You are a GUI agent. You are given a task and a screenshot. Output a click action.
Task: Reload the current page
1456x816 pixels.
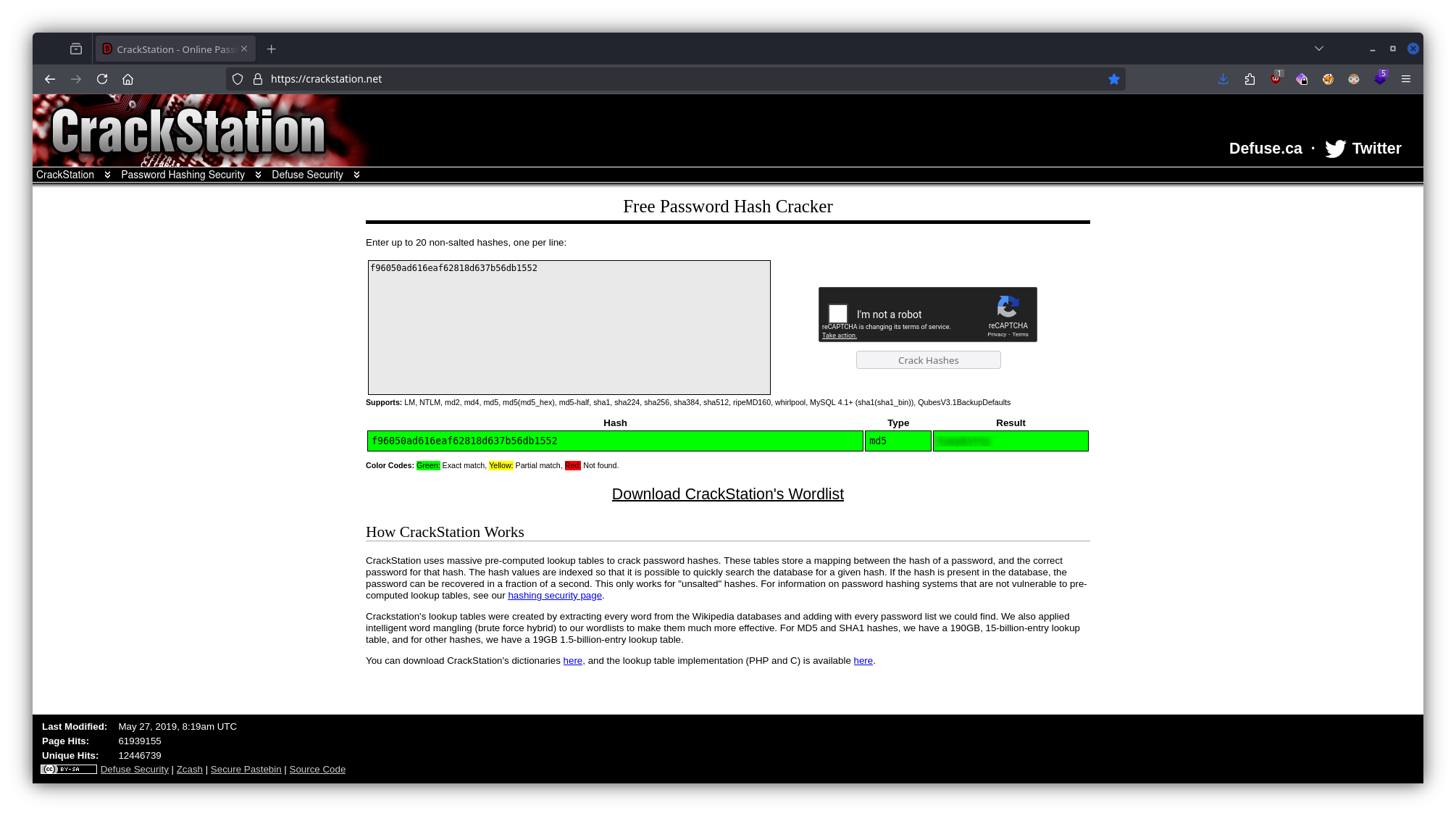[x=102, y=79]
